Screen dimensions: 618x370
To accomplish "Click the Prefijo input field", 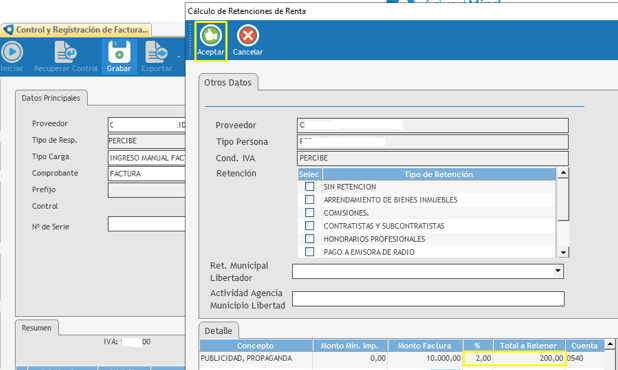I will coord(147,190).
